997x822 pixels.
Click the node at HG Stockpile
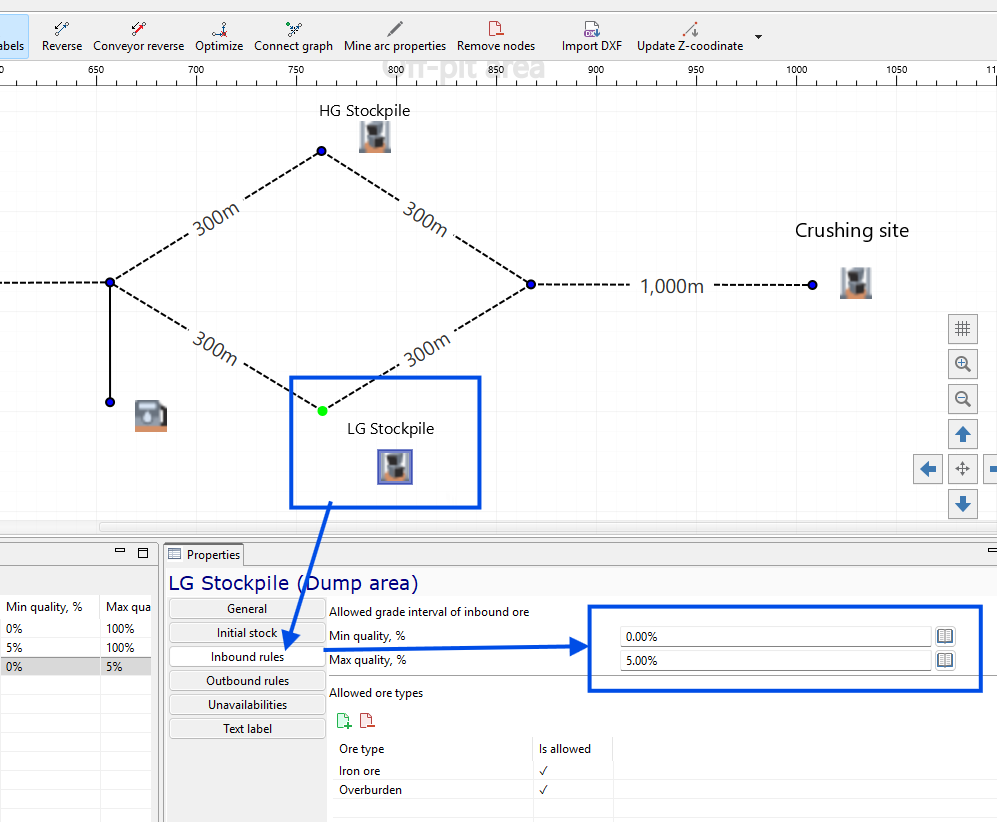322,151
